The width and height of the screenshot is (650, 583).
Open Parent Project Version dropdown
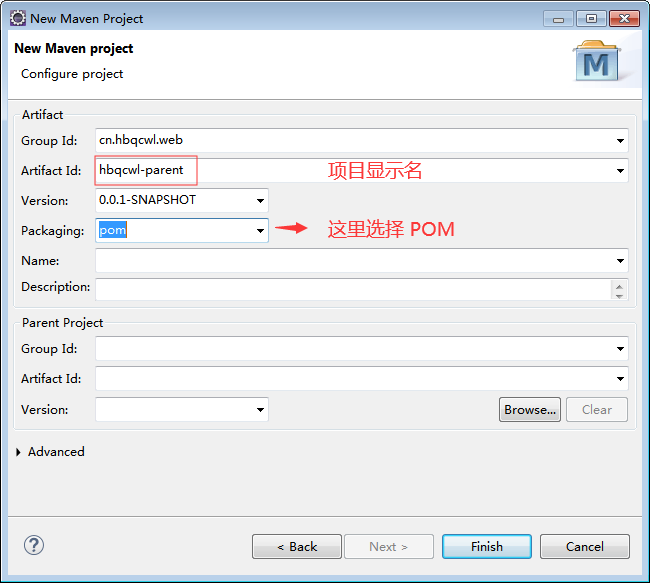(260, 410)
